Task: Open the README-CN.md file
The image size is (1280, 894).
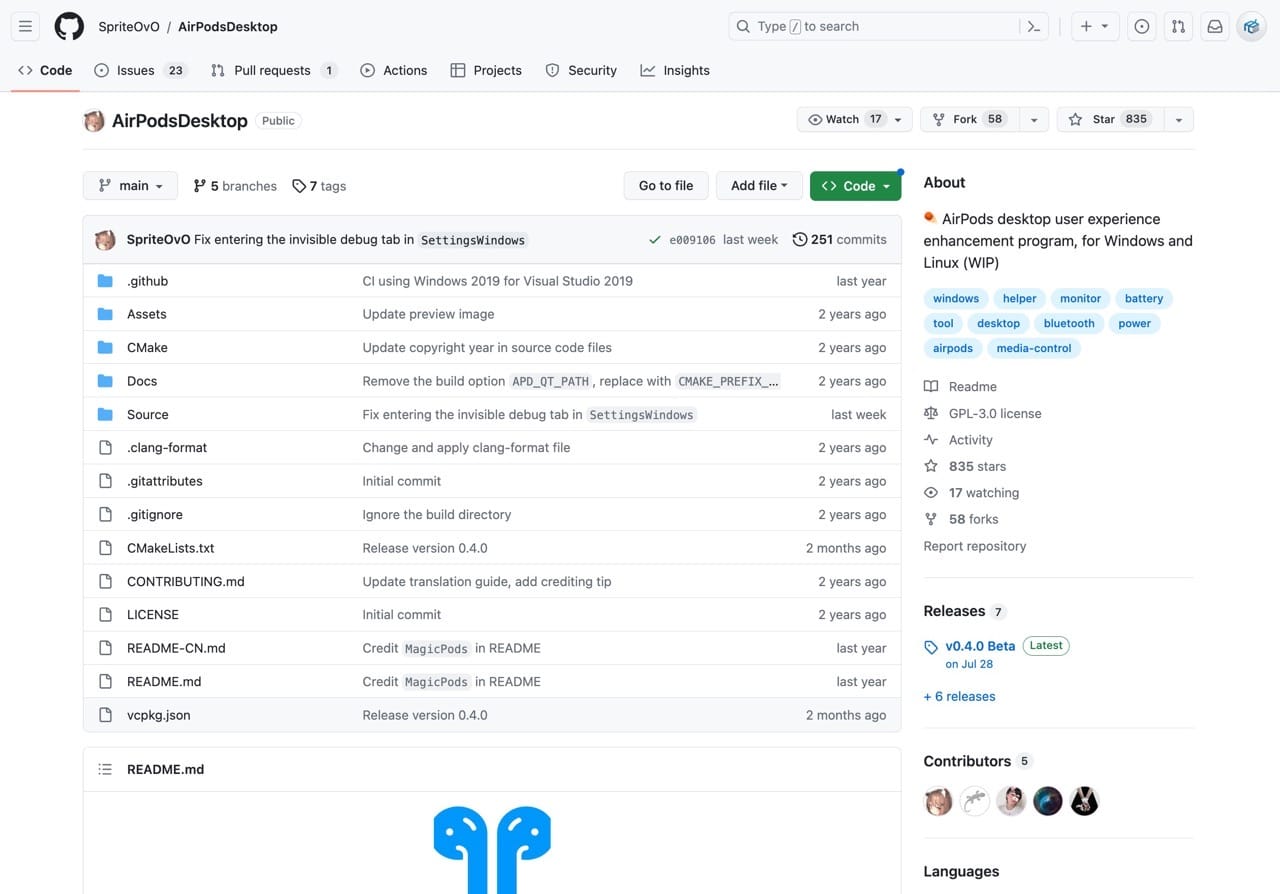Action: [176, 648]
